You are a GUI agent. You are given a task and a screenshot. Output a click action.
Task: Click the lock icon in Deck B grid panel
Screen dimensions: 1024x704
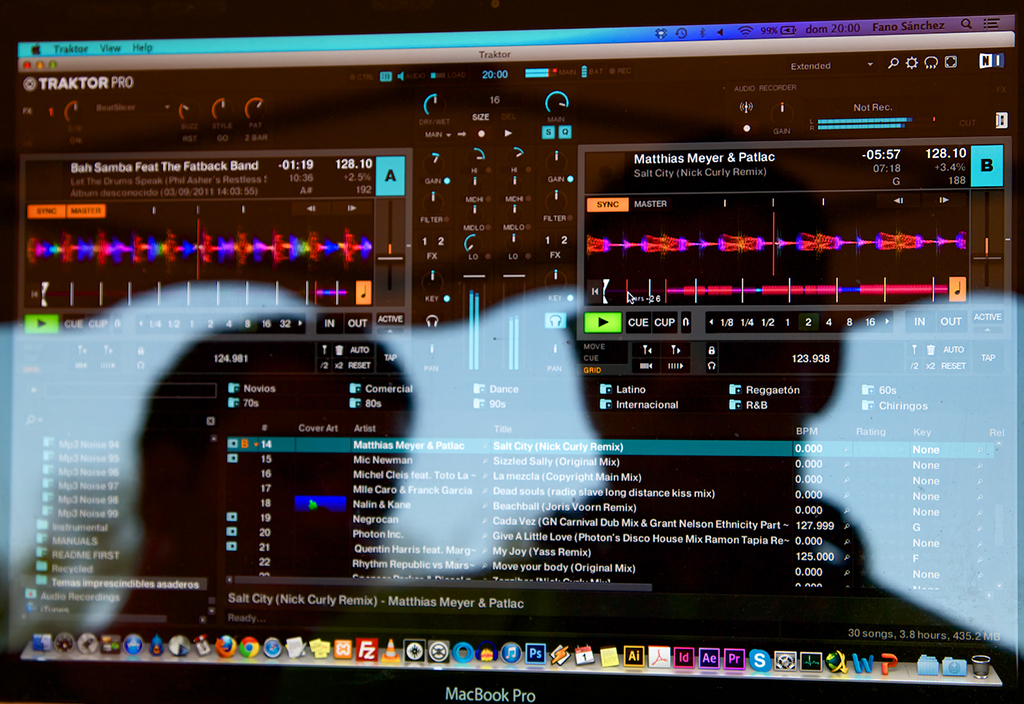[x=711, y=350]
